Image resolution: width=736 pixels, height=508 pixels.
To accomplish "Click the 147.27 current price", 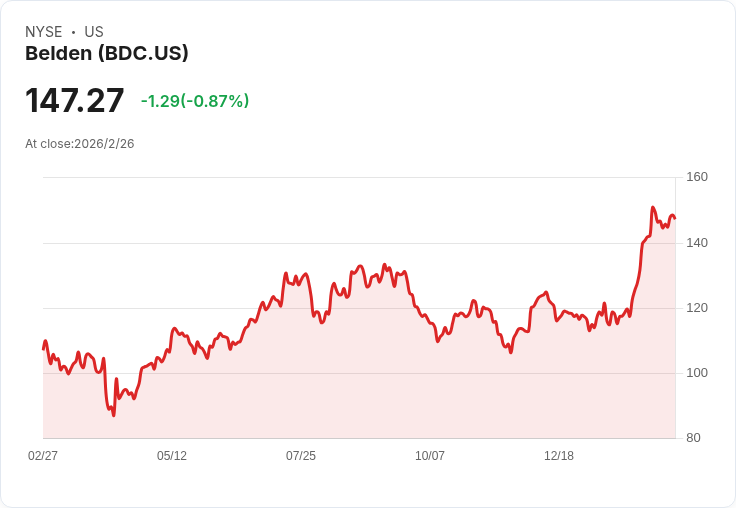I will 75,100.
